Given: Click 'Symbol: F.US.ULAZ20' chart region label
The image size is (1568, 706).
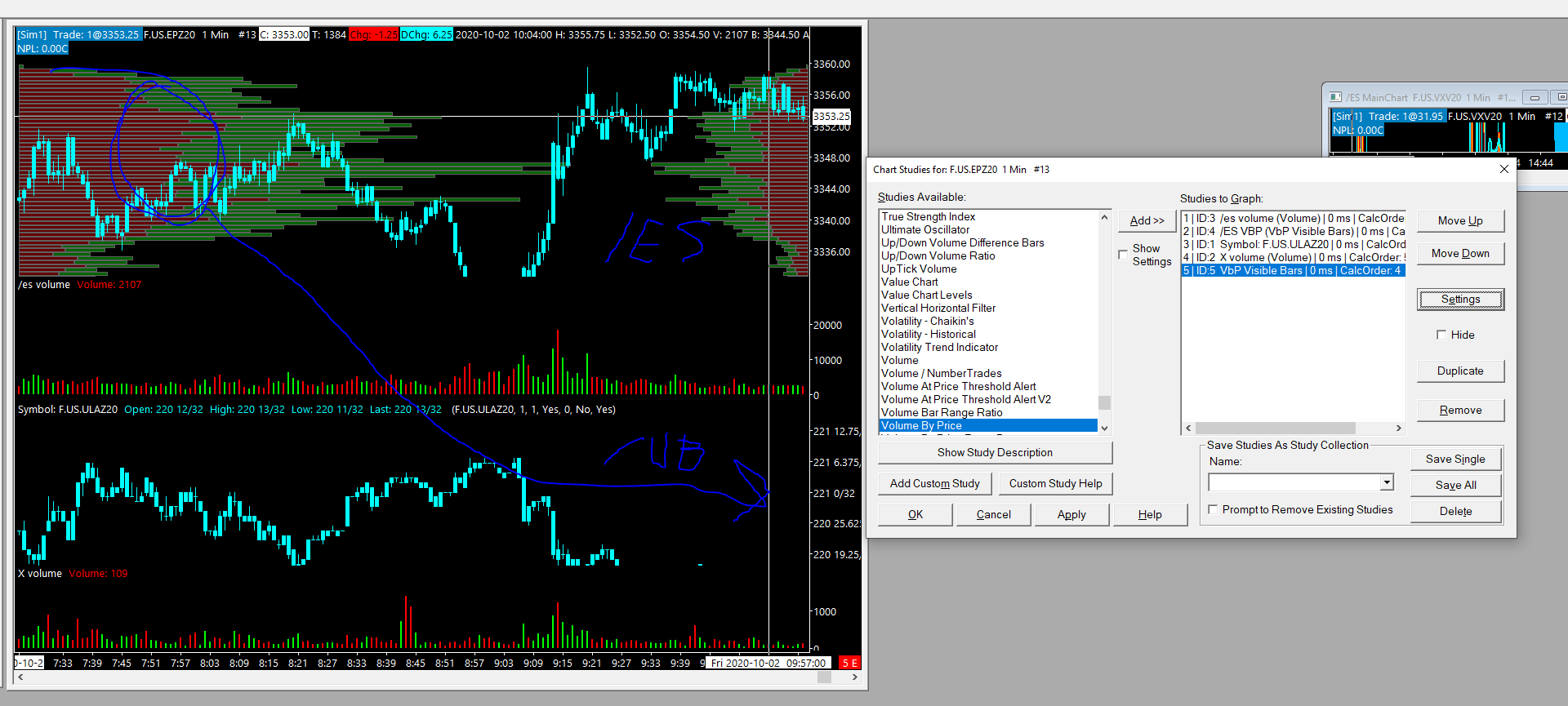Looking at the screenshot, I should (68, 409).
